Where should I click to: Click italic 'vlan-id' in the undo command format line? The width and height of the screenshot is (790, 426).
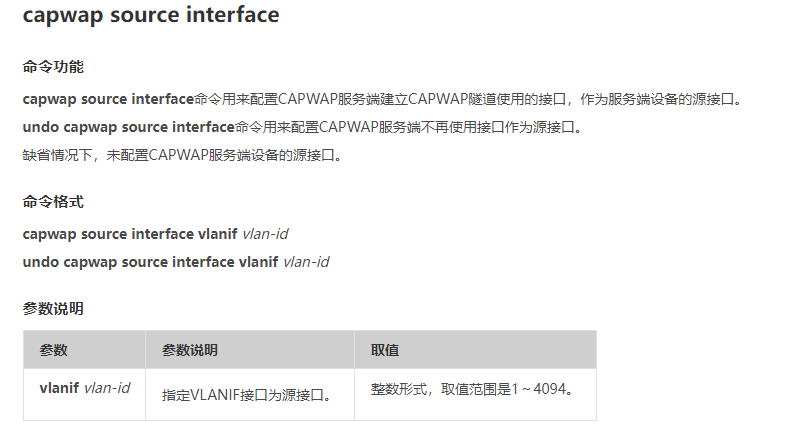coord(306,262)
